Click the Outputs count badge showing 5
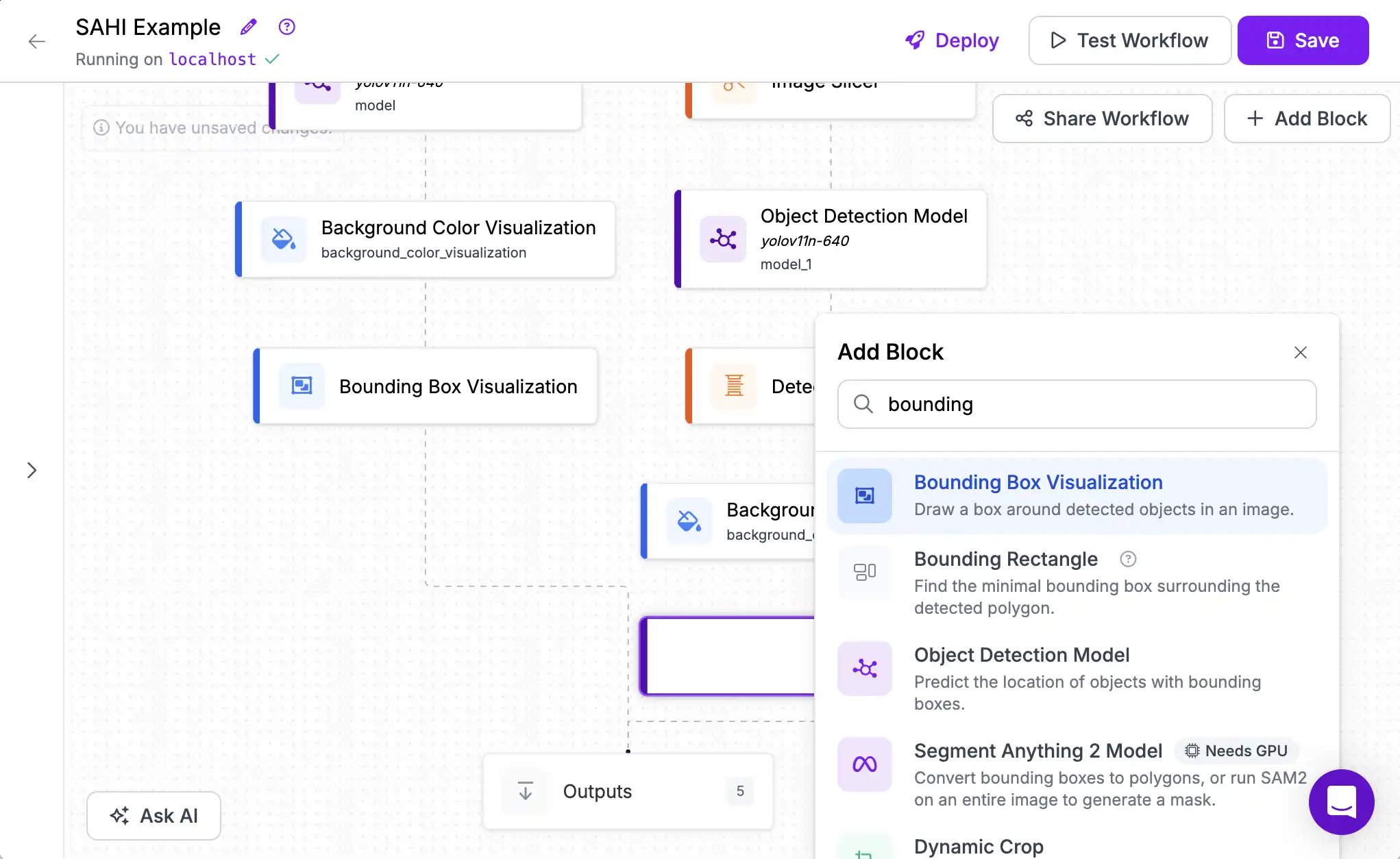This screenshot has width=1400, height=859. 740,791
